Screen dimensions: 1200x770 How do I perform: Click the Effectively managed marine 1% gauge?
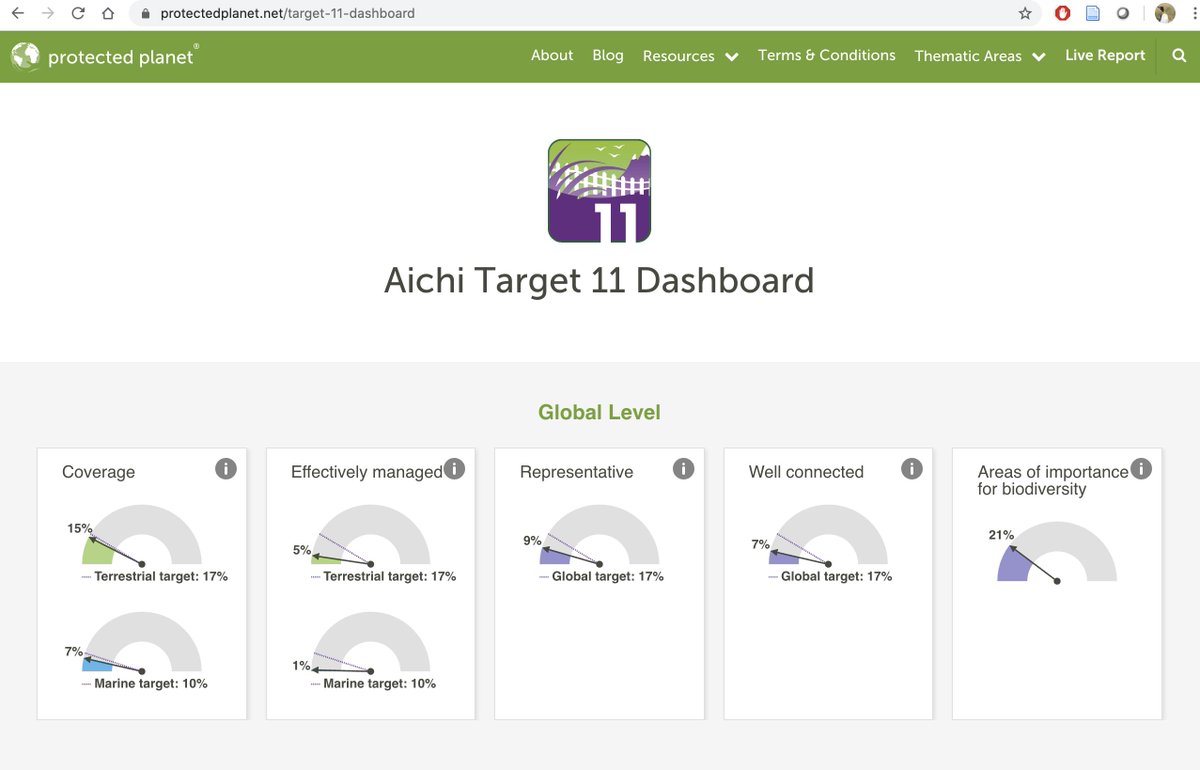tap(371, 642)
